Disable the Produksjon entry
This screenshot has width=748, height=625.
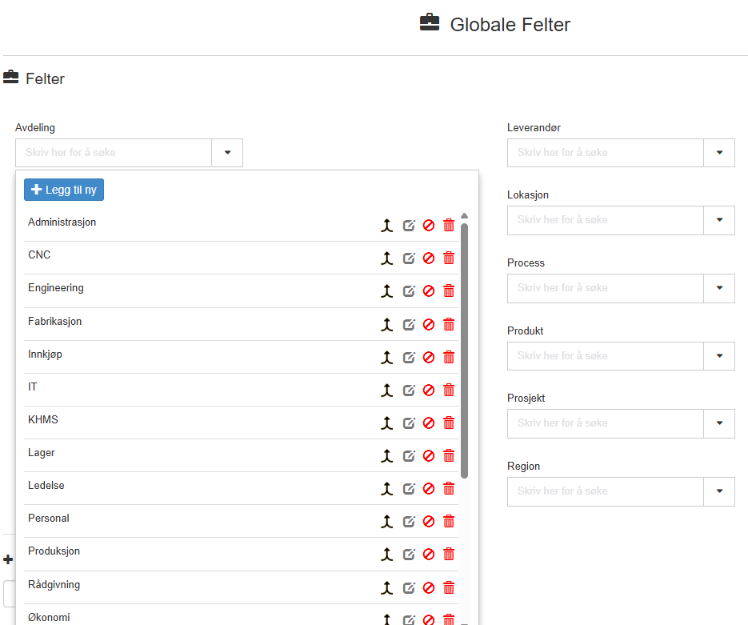pos(429,554)
